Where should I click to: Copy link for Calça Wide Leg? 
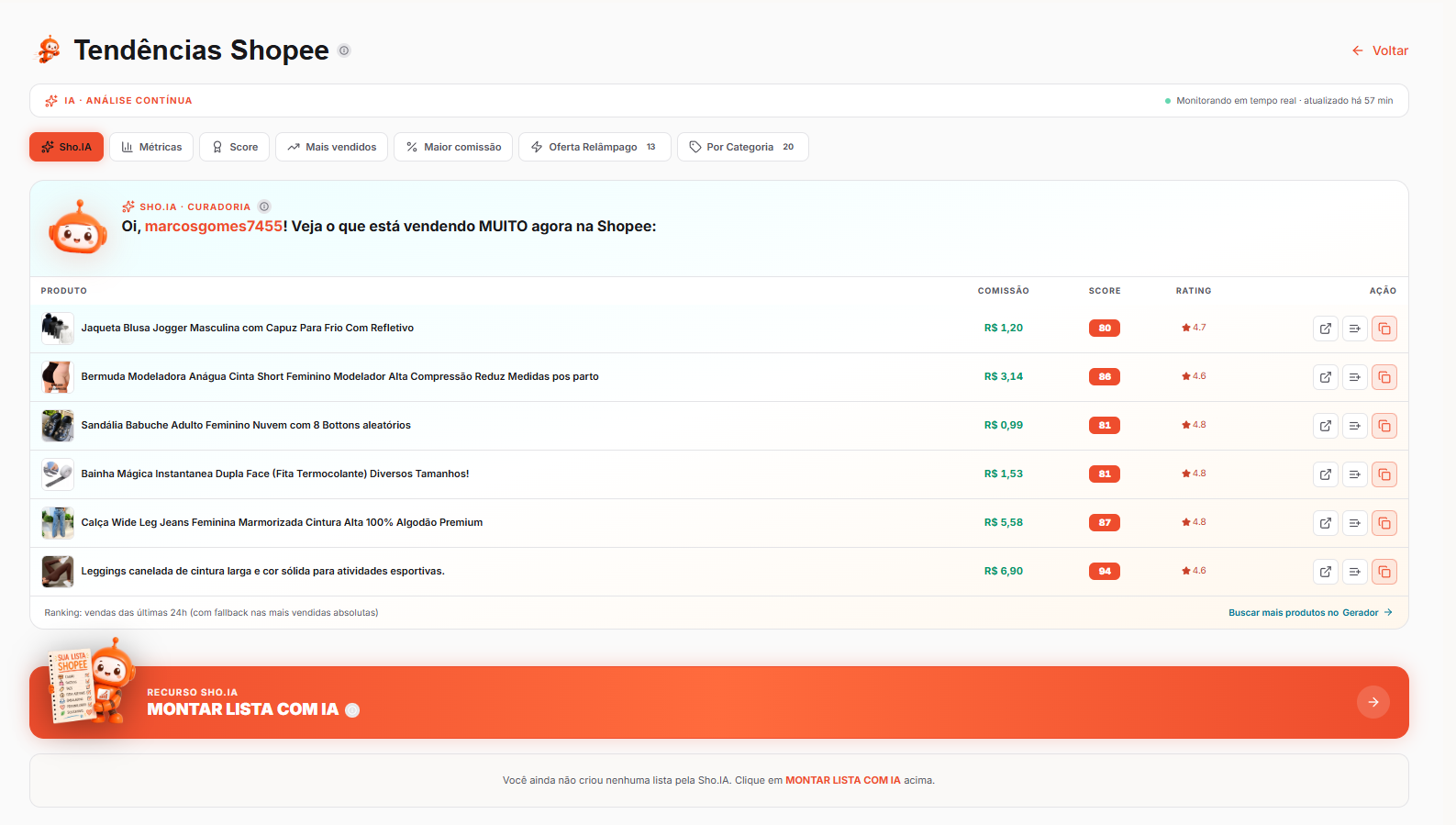pos(1384,523)
